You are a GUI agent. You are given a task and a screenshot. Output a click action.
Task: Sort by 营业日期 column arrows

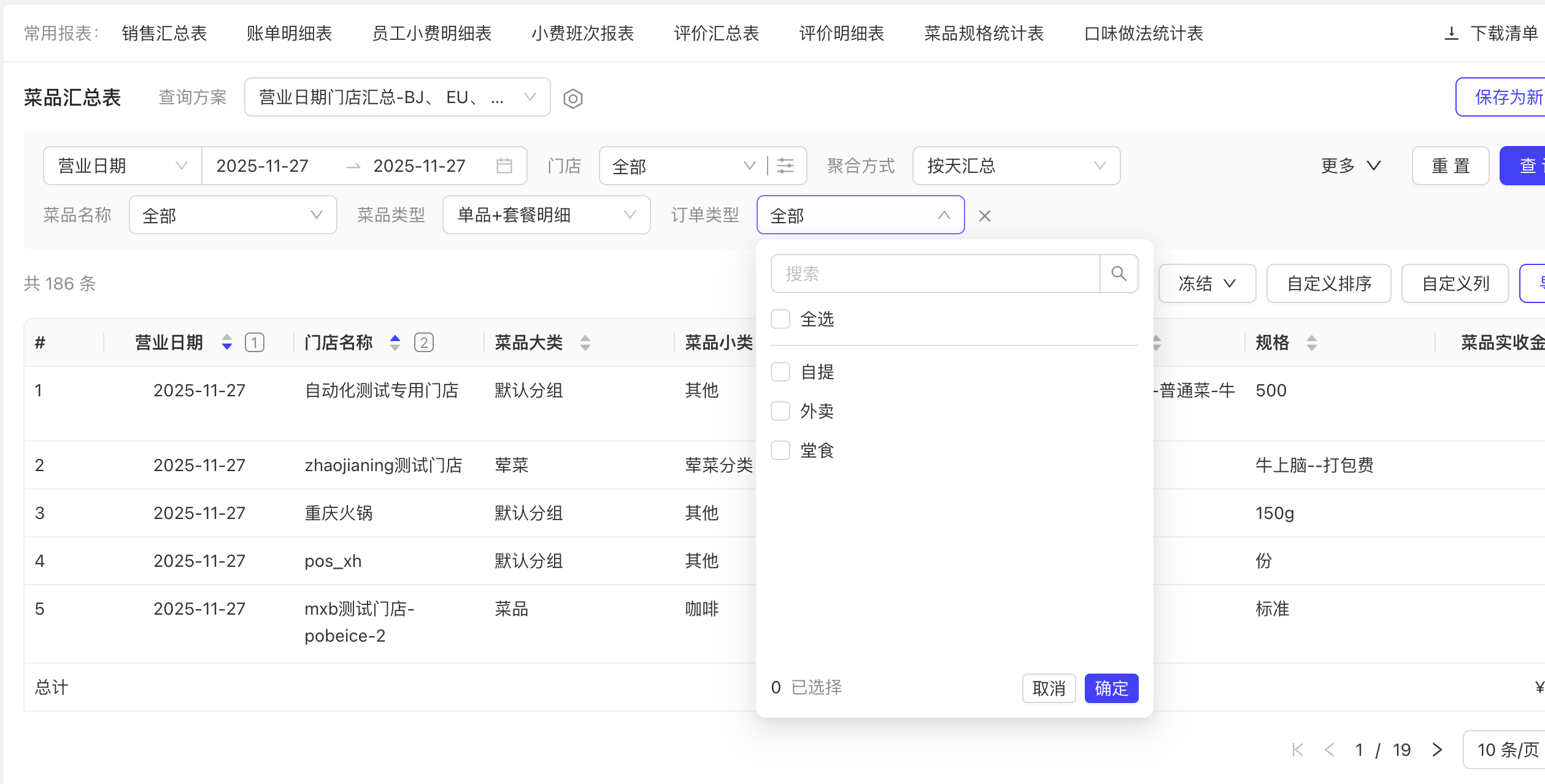coord(227,342)
